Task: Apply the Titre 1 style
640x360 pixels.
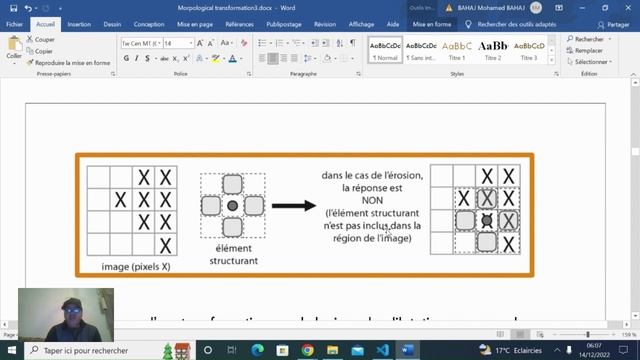Action: pyautogui.click(x=457, y=50)
